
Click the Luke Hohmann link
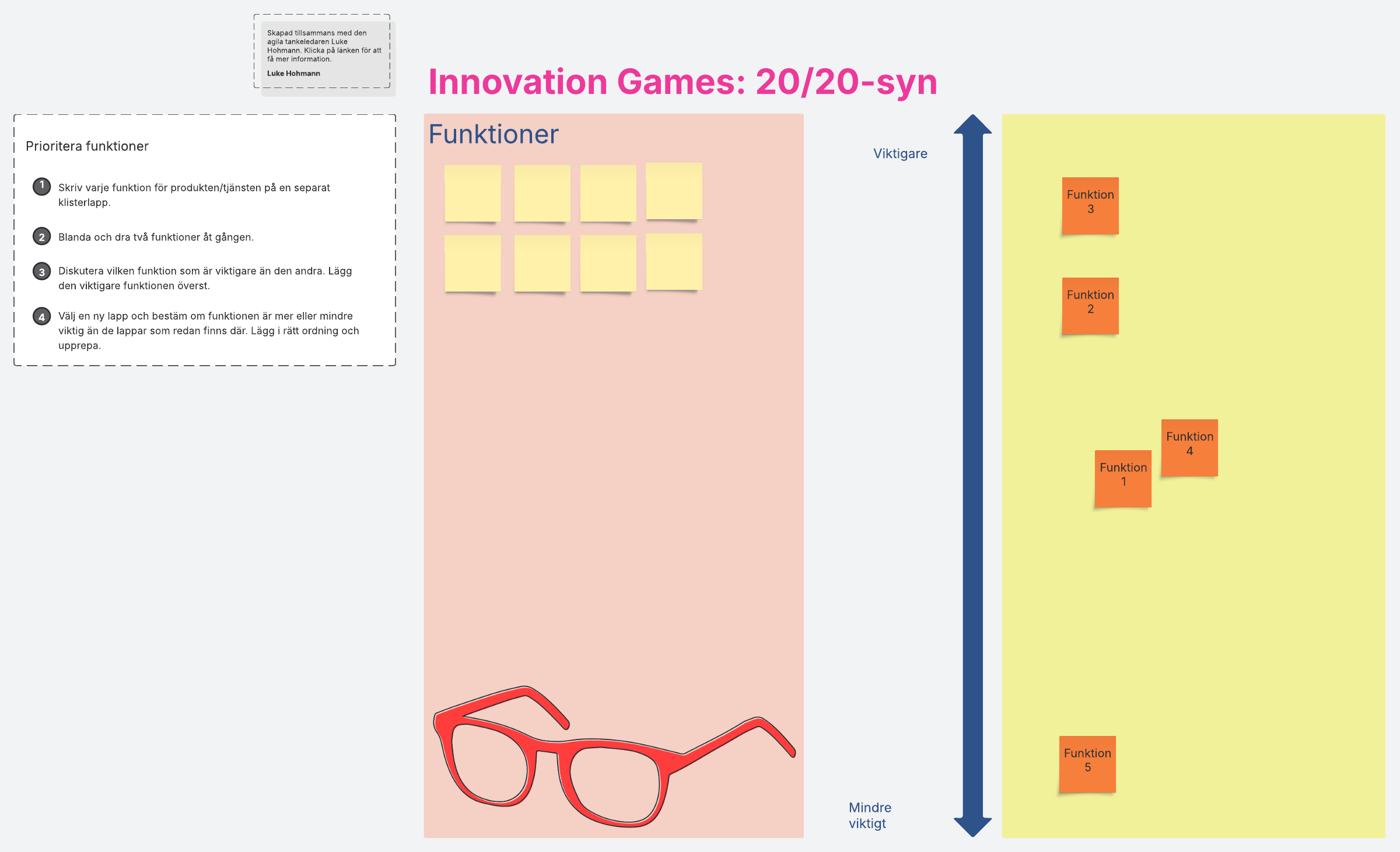[293, 73]
